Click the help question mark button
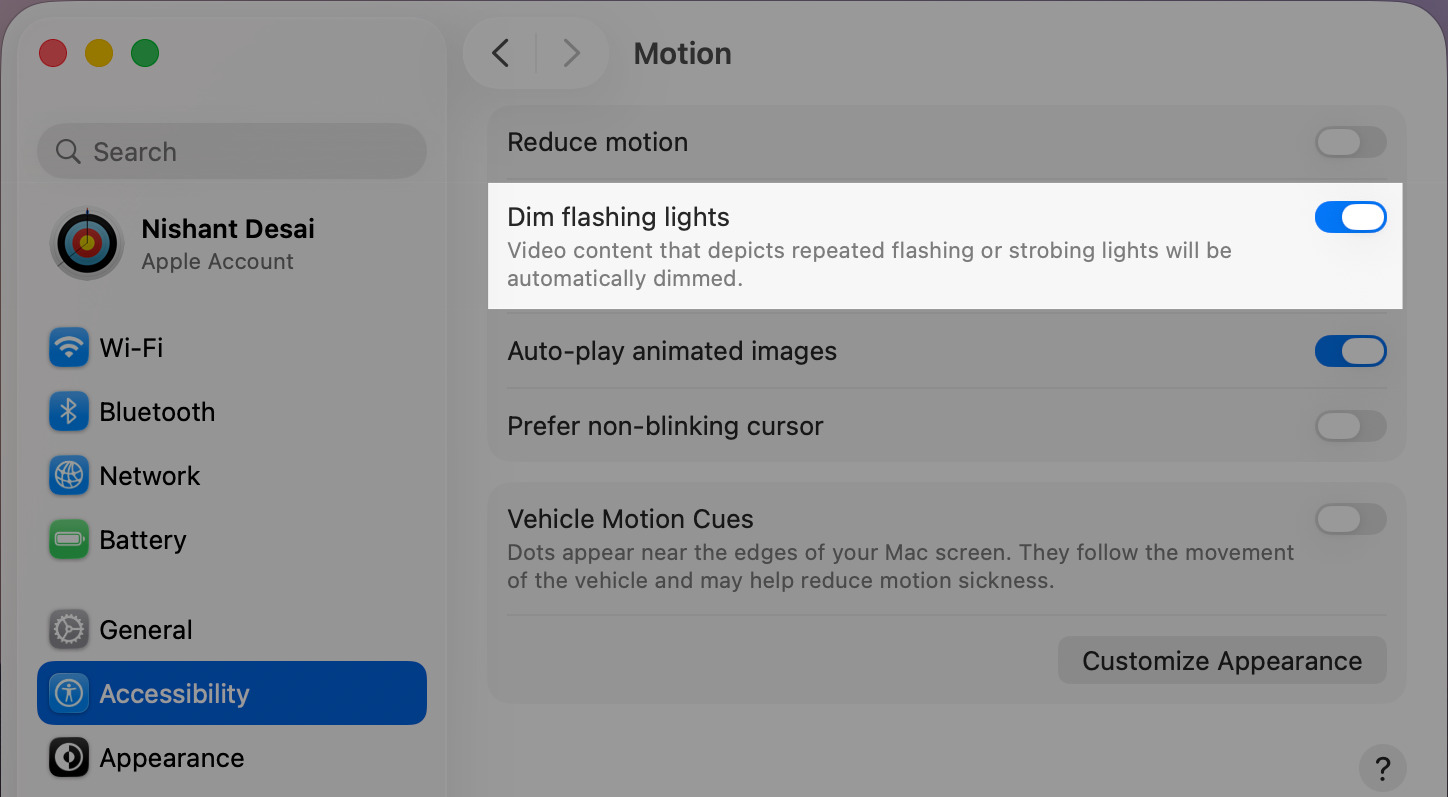 point(1383,768)
